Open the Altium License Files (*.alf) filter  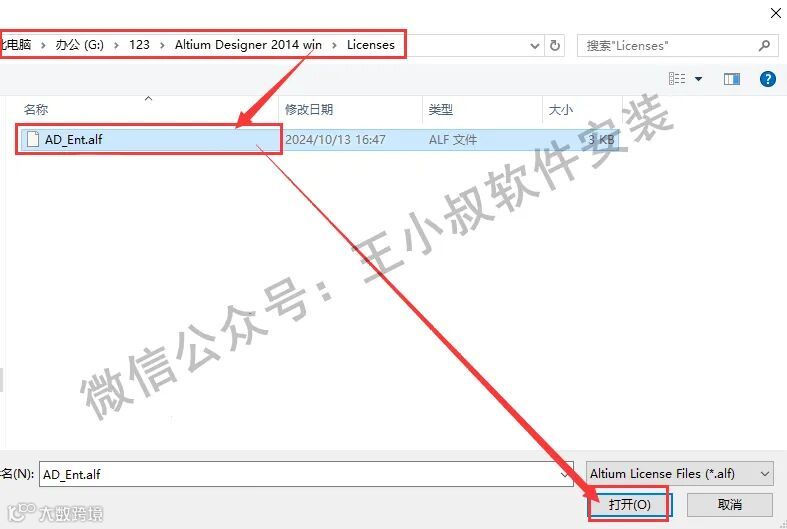(680, 474)
